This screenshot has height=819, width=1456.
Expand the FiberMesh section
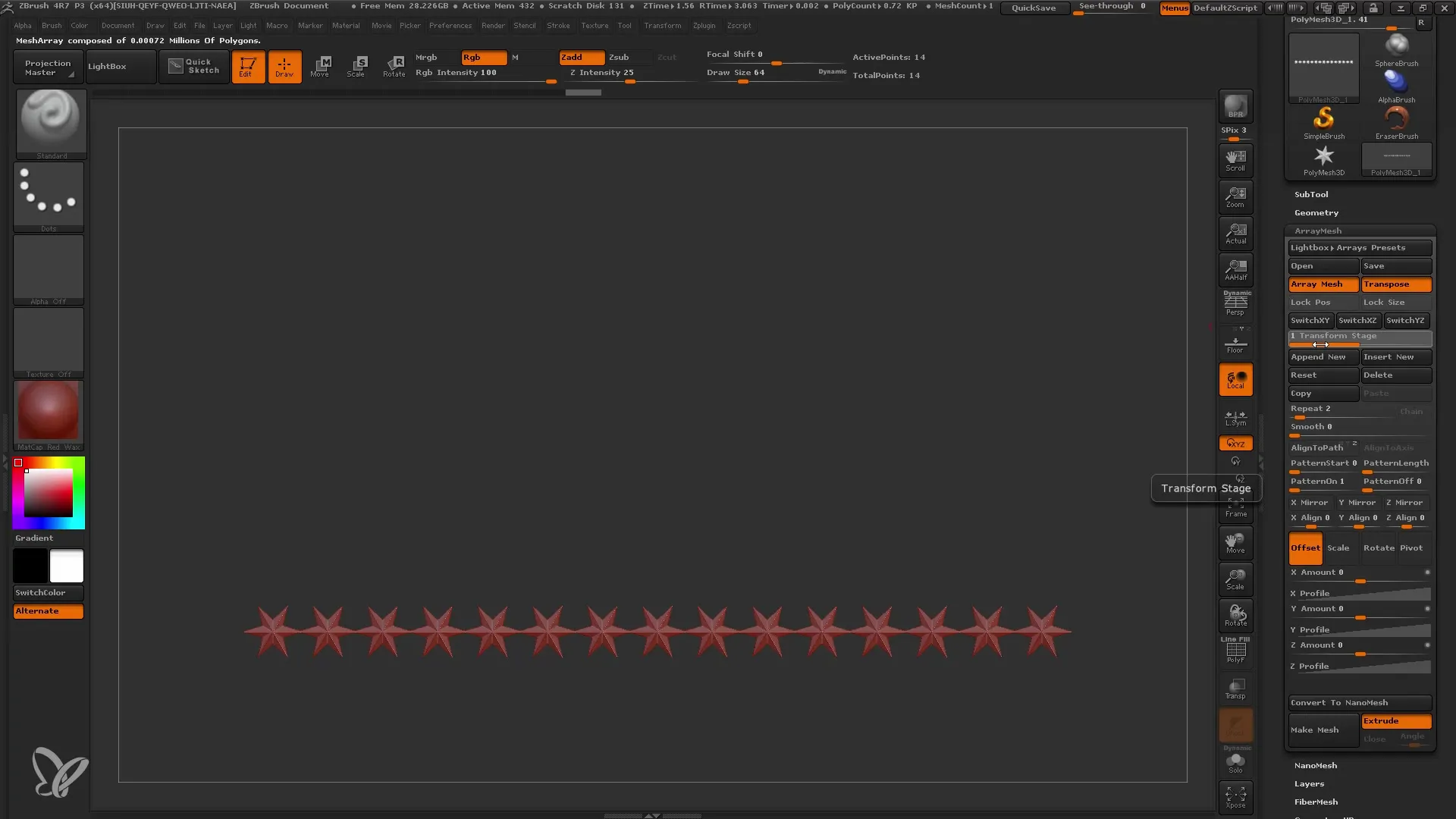point(1315,801)
